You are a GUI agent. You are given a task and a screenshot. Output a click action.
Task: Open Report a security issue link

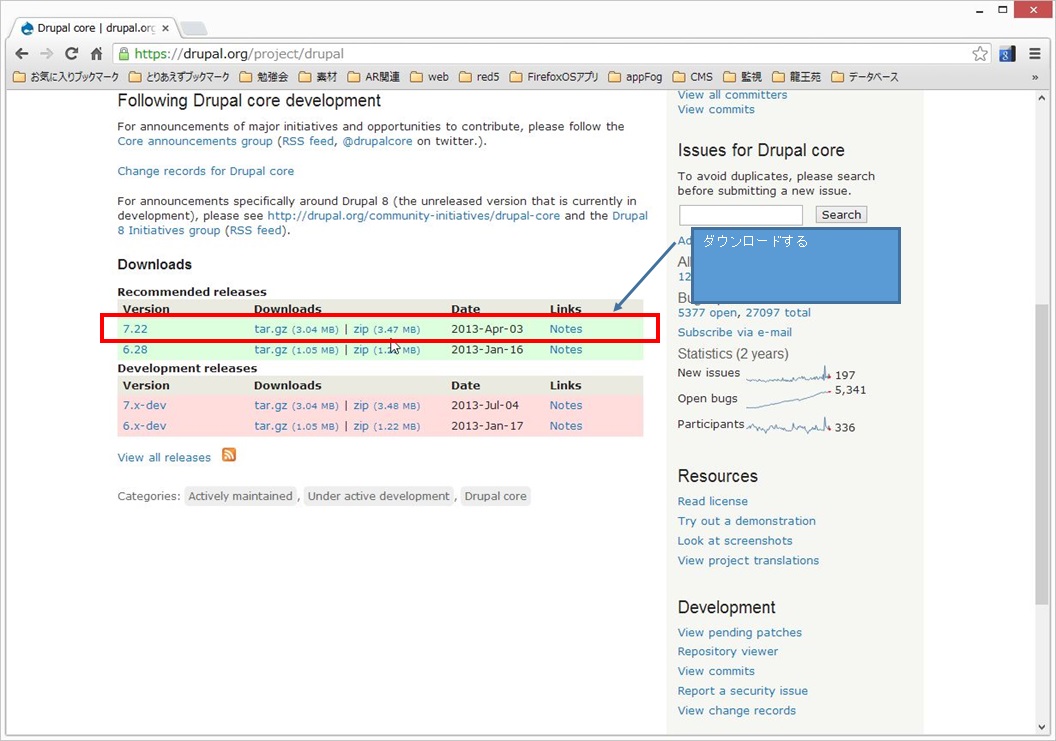[742, 691]
